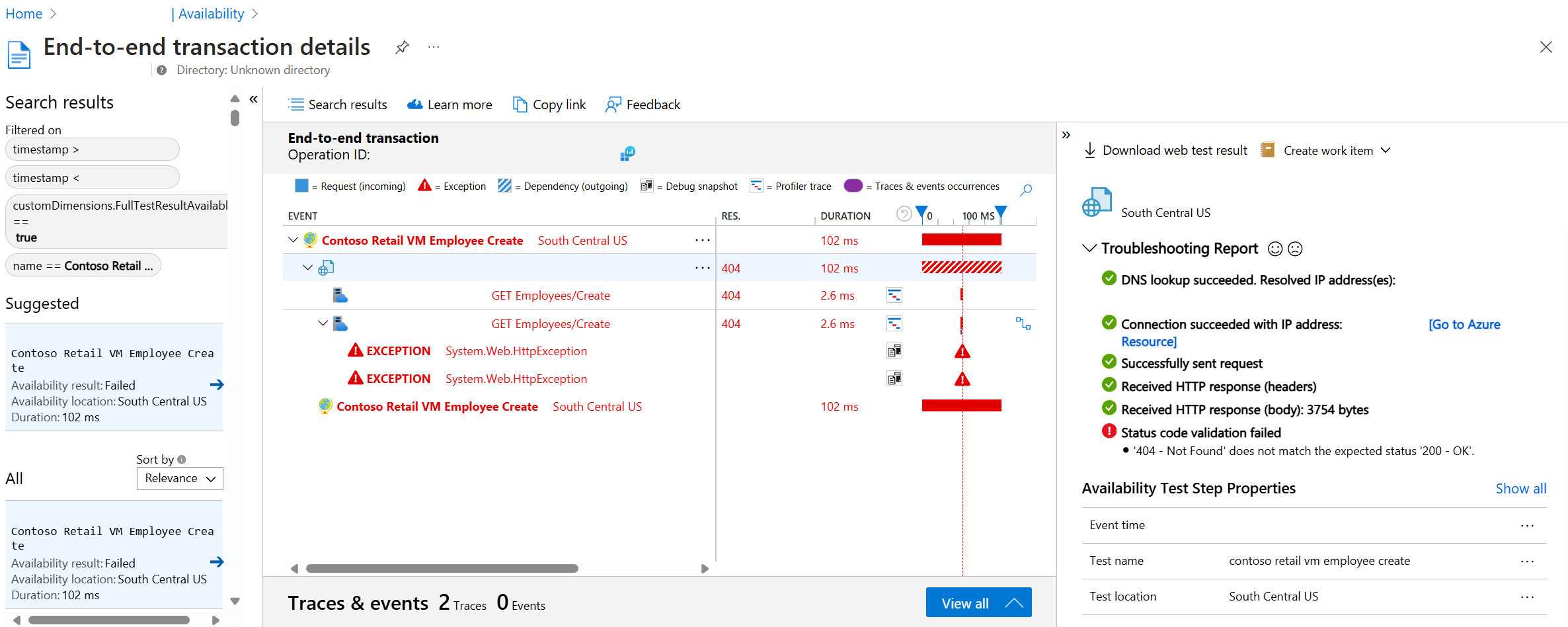Open profiler trace for first GET Employees/Create

pos(894,296)
